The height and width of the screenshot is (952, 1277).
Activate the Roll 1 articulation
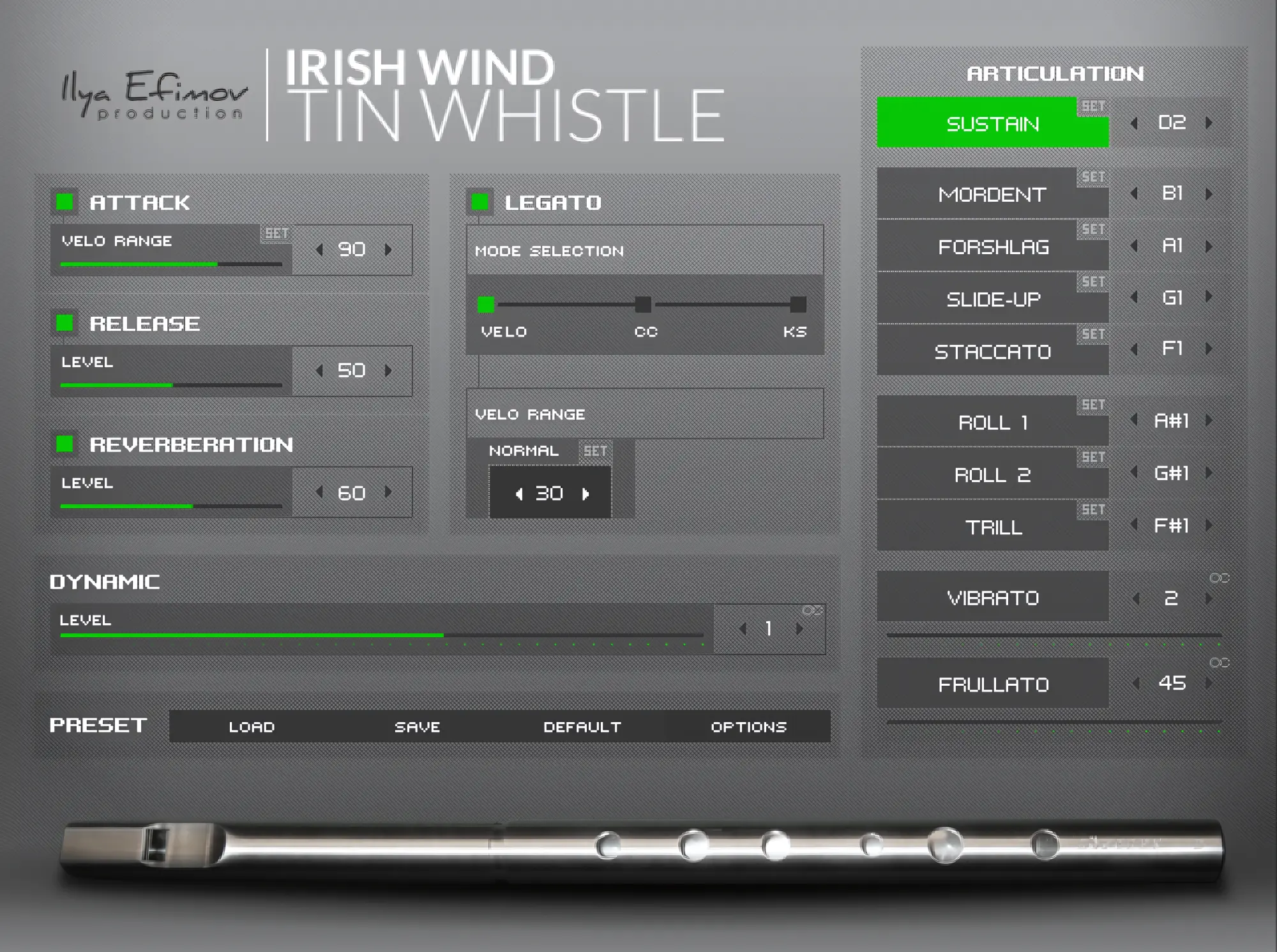(992, 422)
